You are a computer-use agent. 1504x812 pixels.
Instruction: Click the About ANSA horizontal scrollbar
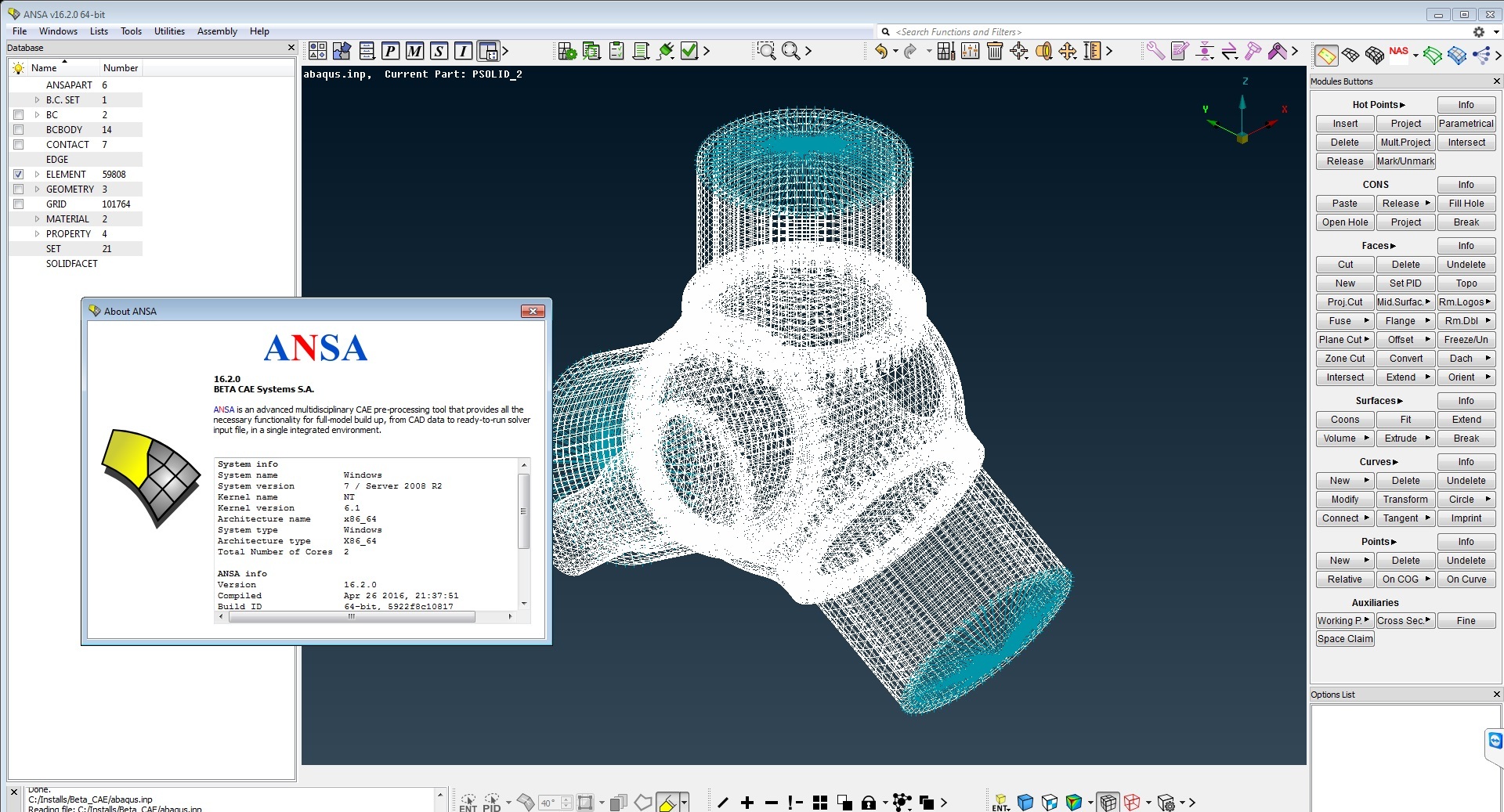(x=352, y=617)
